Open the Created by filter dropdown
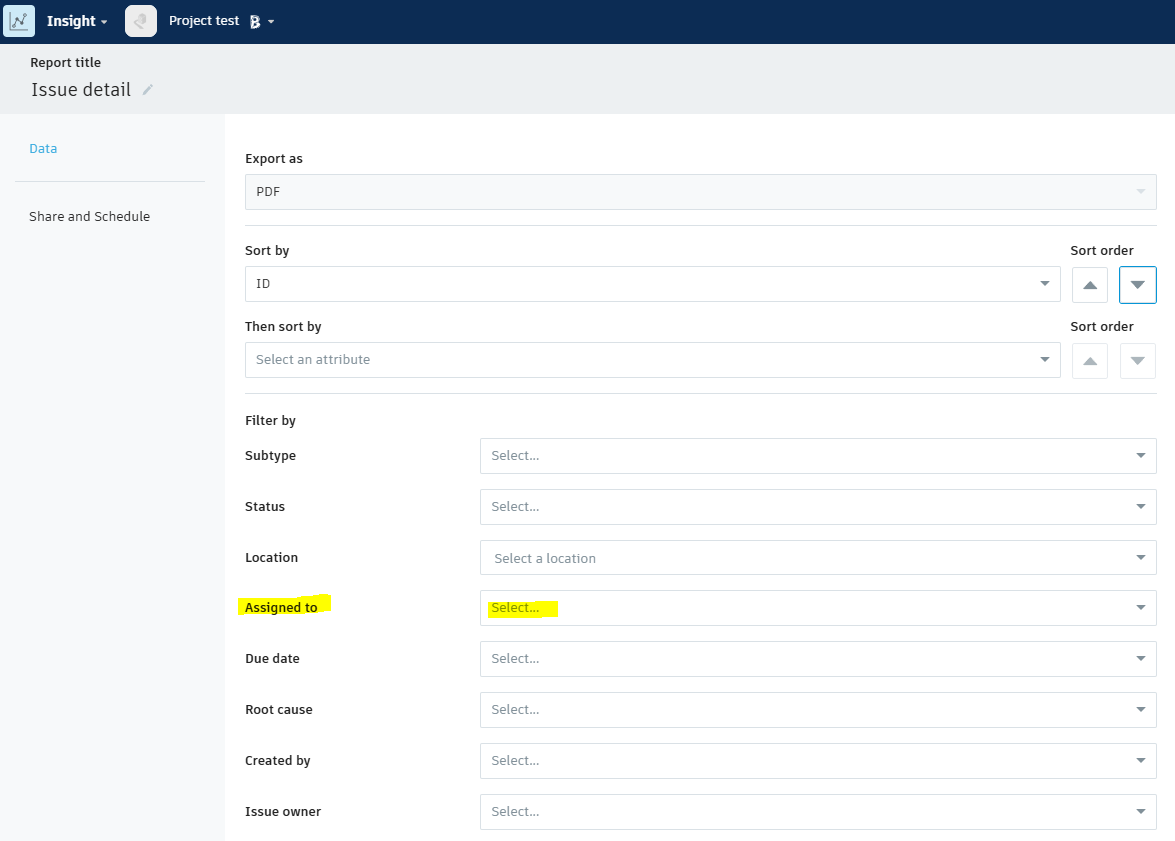 tap(818, 760)
